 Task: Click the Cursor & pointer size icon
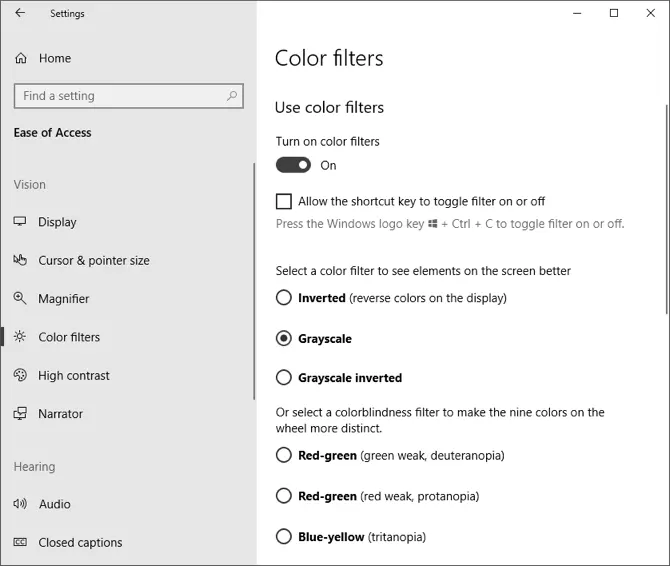pos(20,260)
